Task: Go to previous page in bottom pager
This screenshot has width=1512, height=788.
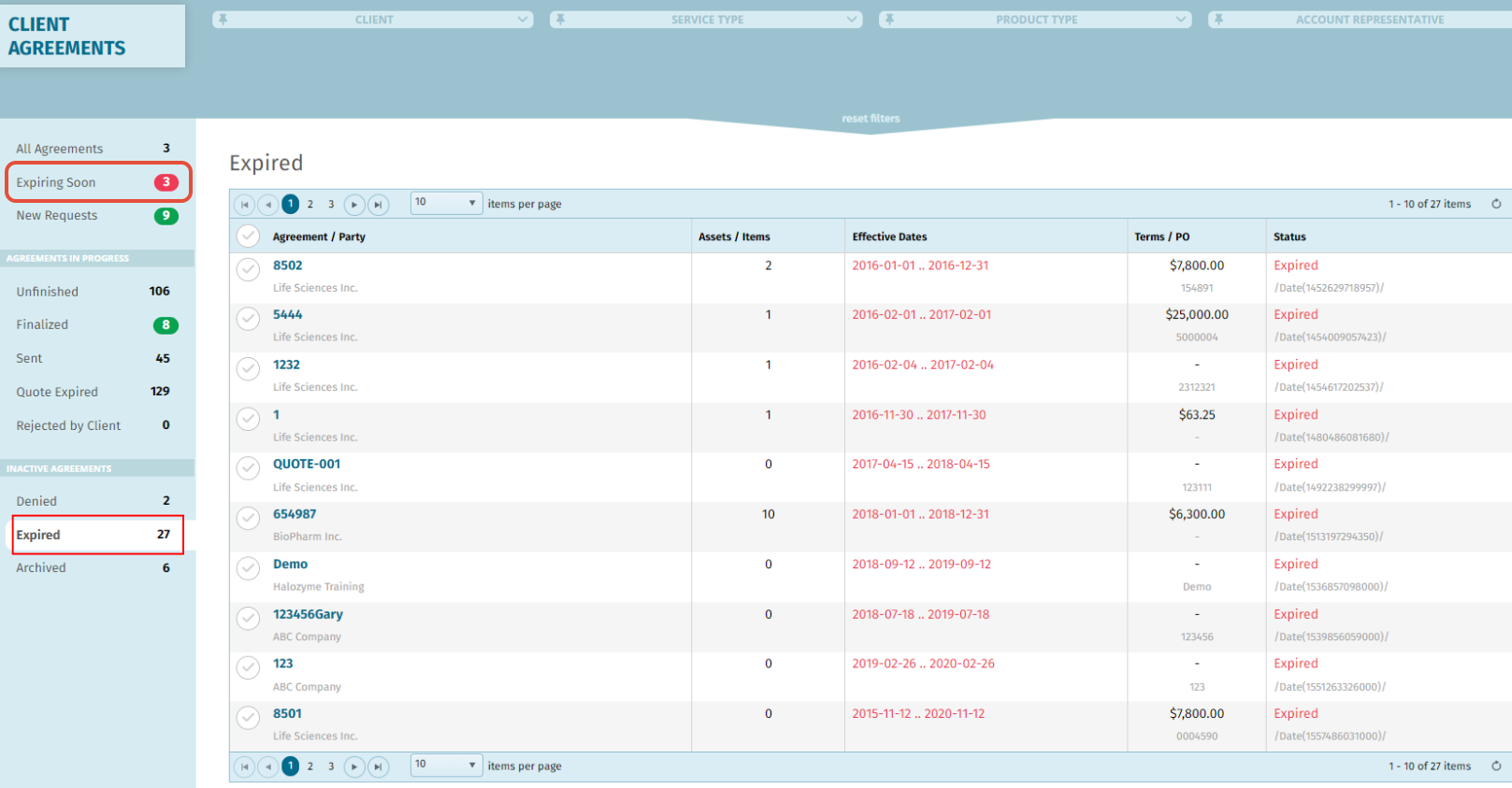Action: coord(268,767)
